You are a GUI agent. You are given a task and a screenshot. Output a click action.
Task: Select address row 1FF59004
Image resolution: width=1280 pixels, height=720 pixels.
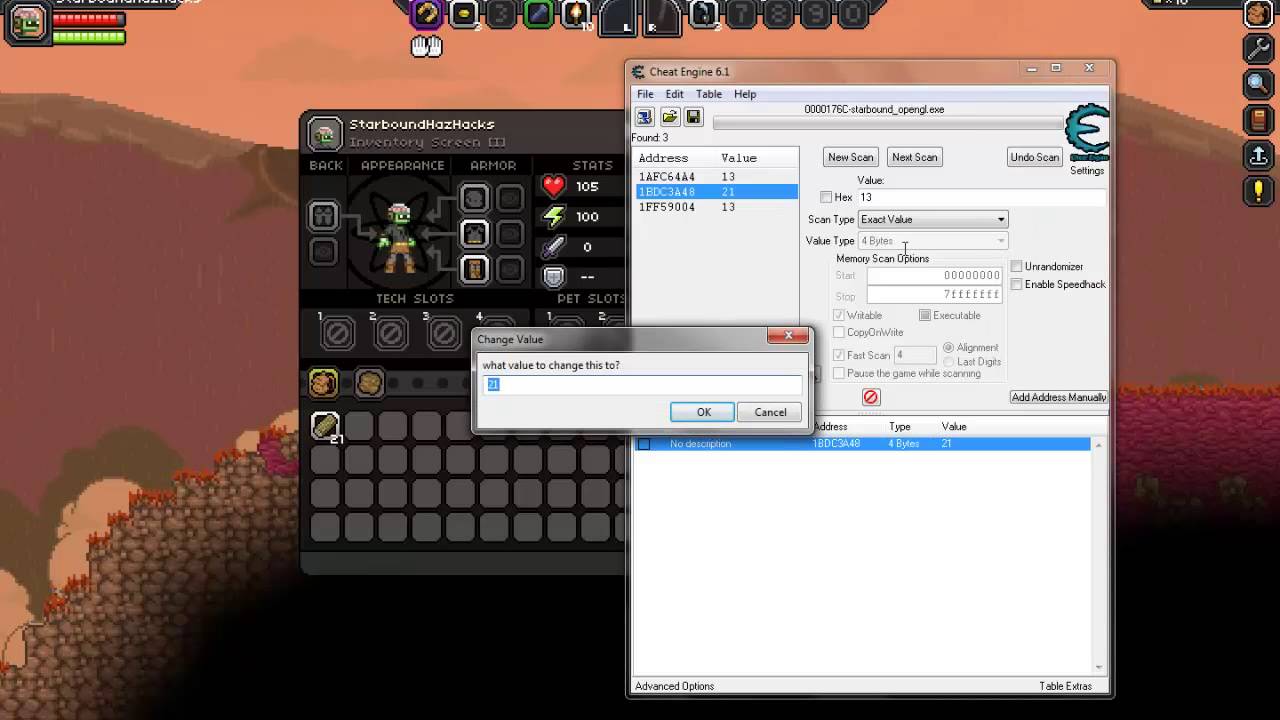coord(716,207)
